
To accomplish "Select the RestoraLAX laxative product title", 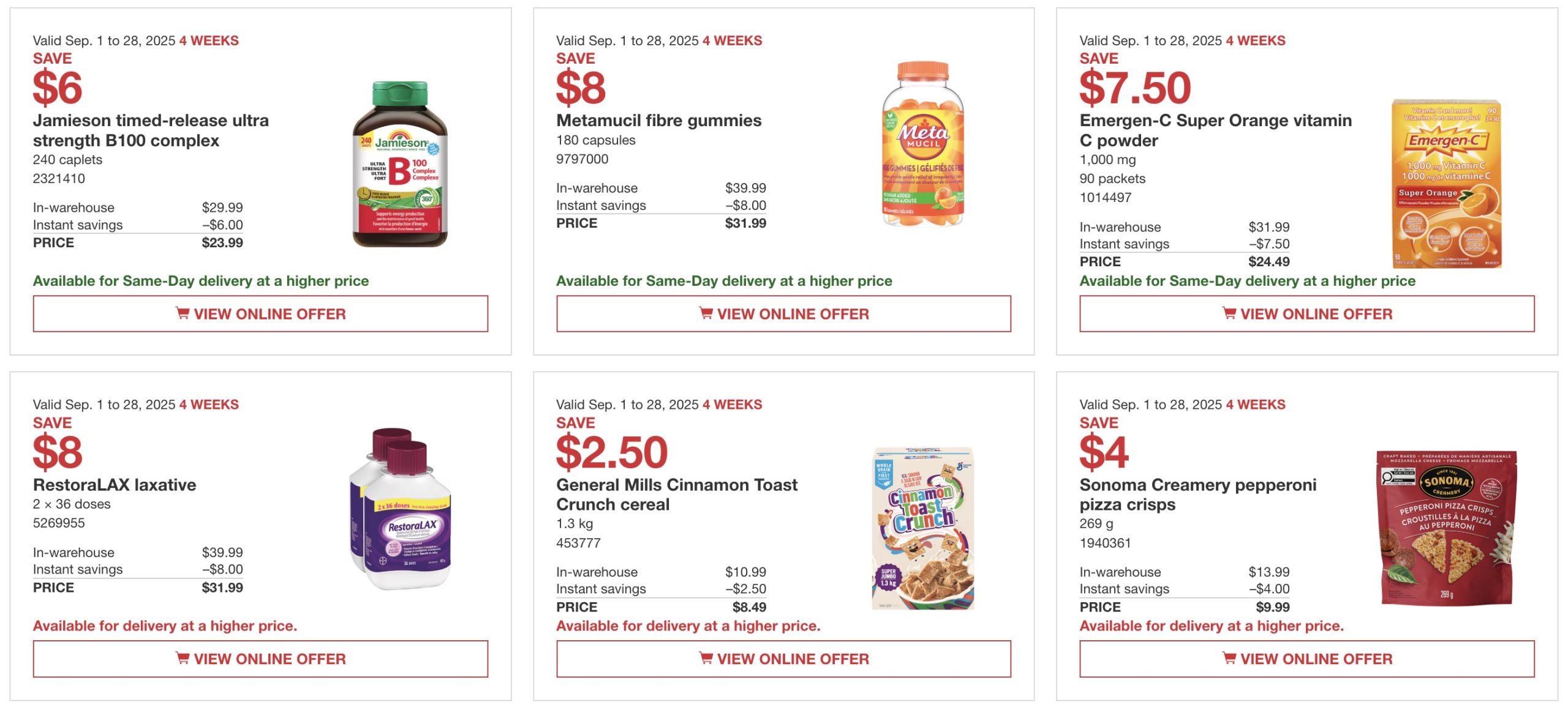I will (x=115, y=485).
